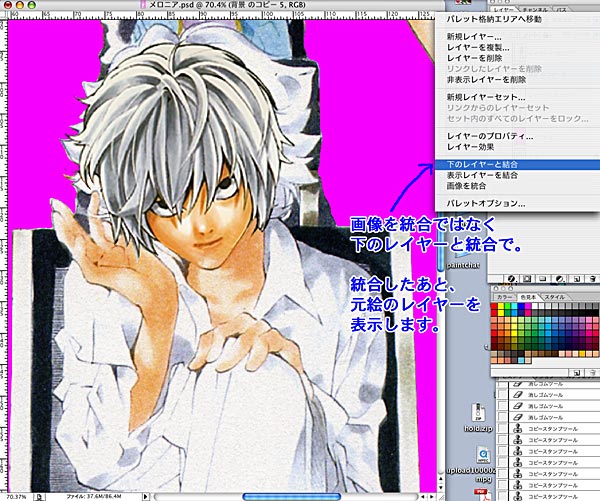
Task: Open the adjustment layer half-circle button
Action: 560,279
